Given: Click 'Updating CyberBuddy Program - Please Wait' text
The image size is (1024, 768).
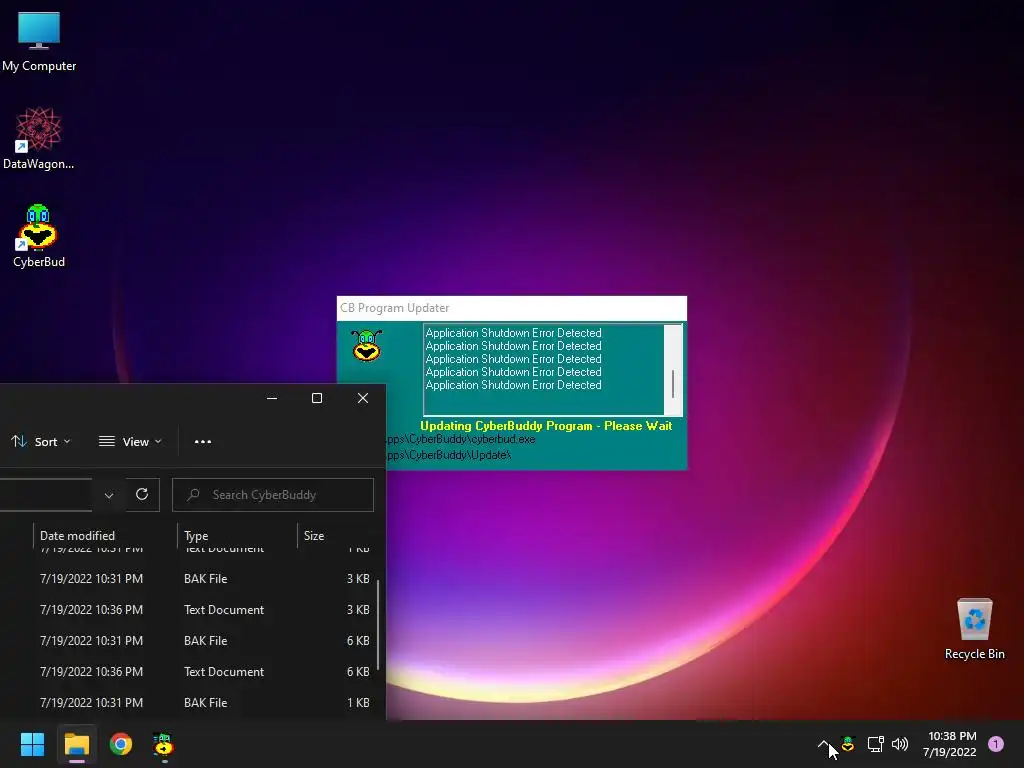Looking at the screenshot, I should (x=546, y=426).
